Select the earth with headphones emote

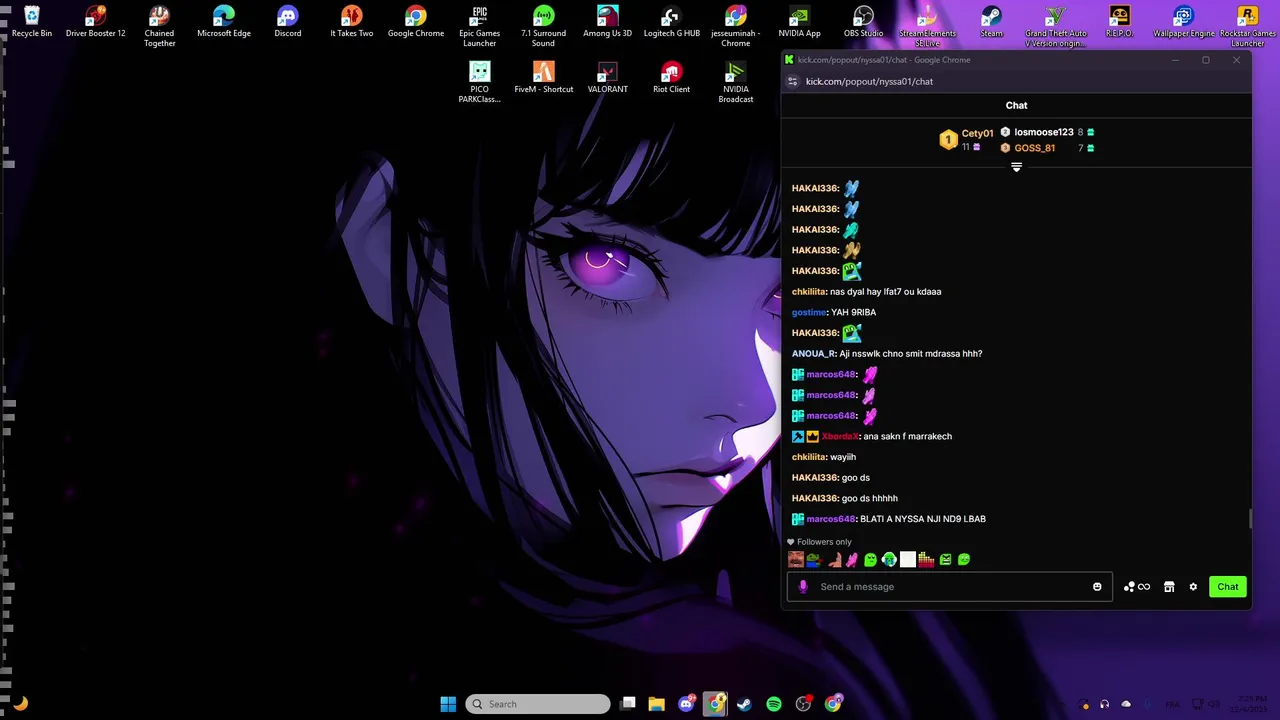click(889, 560)
